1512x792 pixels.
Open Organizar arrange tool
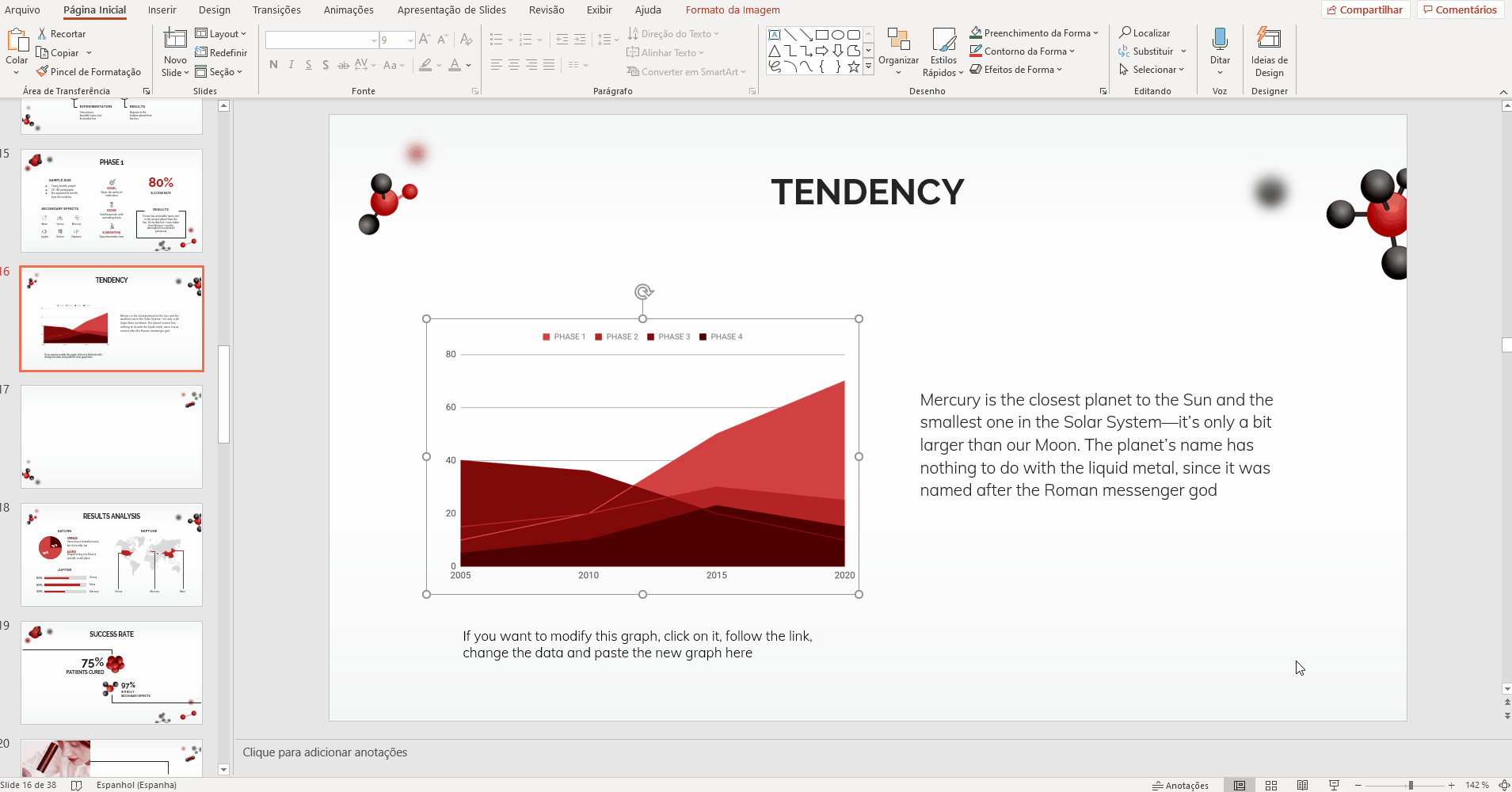click(x=899, y=51)
